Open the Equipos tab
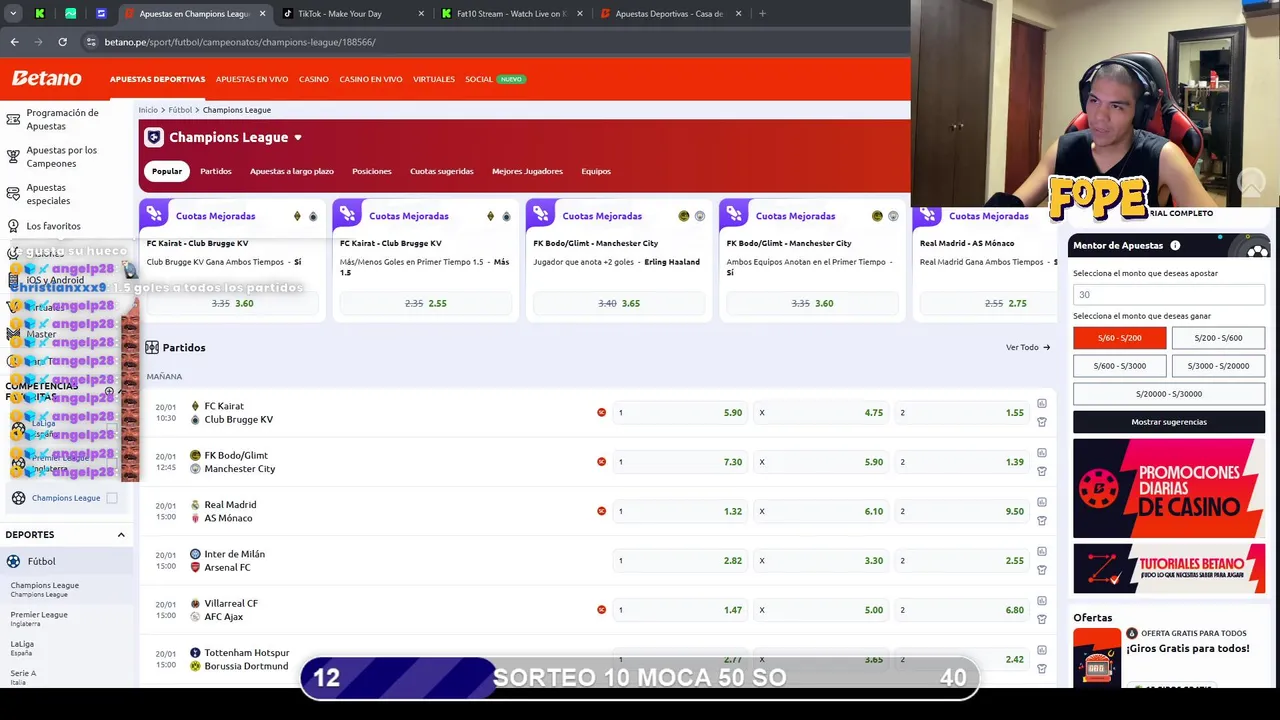Image resolution: width=1280 pixels, height=720 pixels. coord(596,171)
